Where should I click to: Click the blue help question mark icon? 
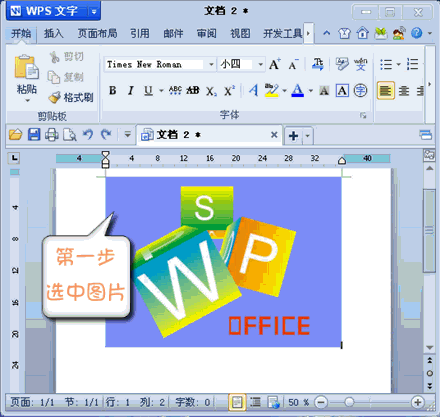pyautogui.click(x=416, y=33)
